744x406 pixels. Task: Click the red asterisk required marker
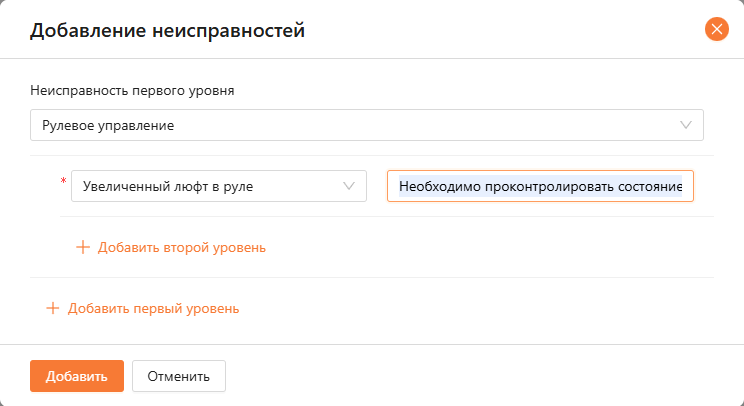(x=64, y=182)
